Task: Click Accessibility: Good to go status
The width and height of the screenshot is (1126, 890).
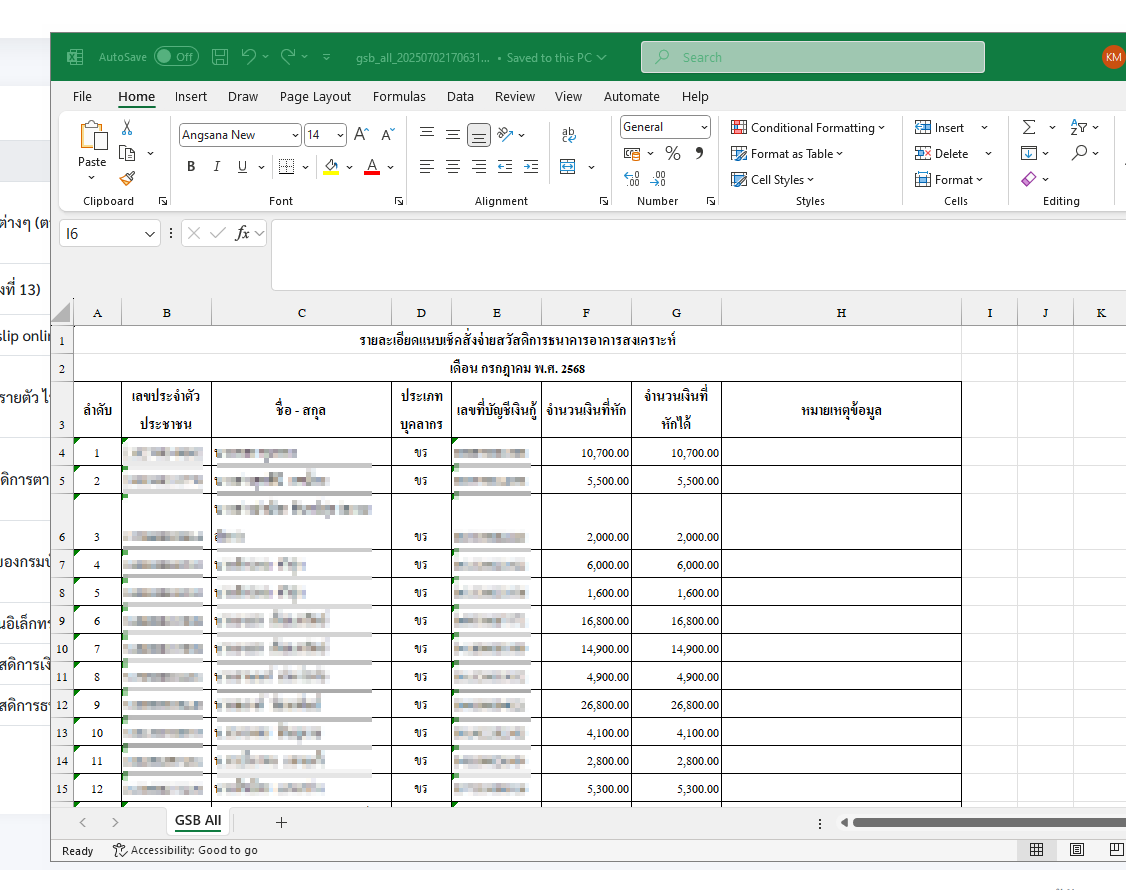Action: click(186, 850)
